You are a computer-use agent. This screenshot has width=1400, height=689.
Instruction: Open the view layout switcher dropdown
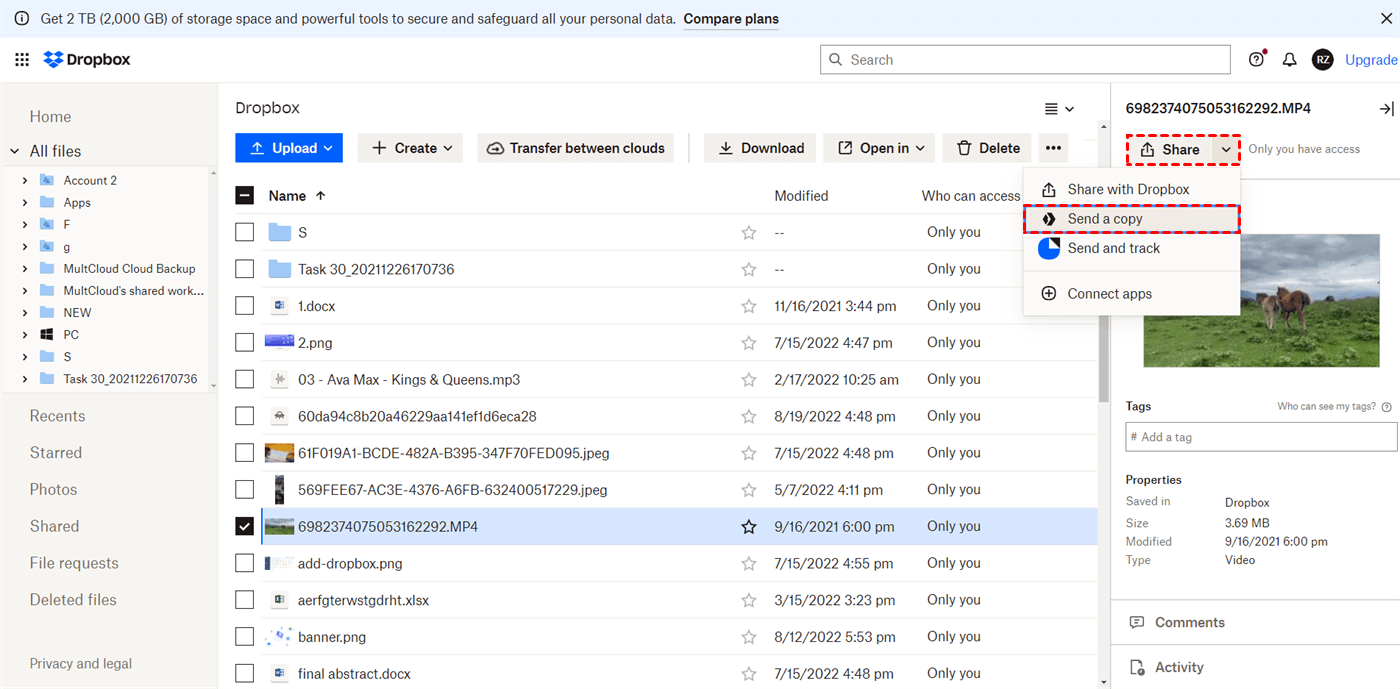[x=1059, y=109]
